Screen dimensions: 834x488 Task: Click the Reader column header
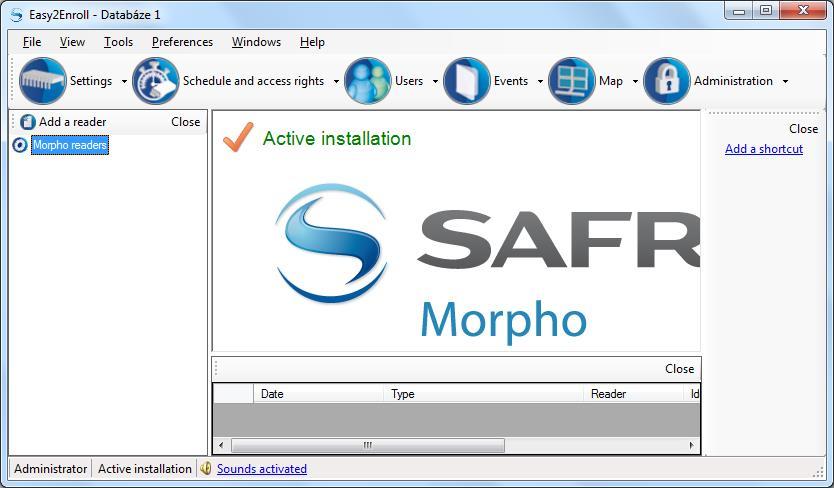click(633, 394)
